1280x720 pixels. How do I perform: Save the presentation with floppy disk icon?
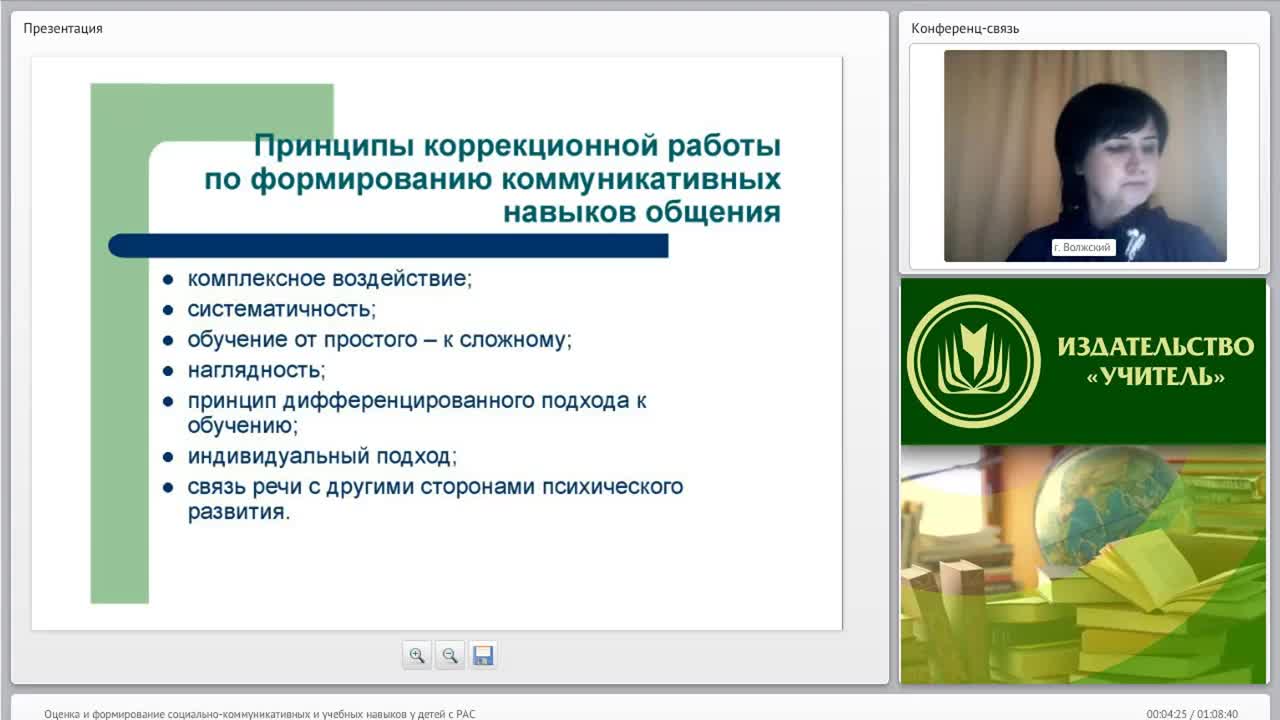483,655
